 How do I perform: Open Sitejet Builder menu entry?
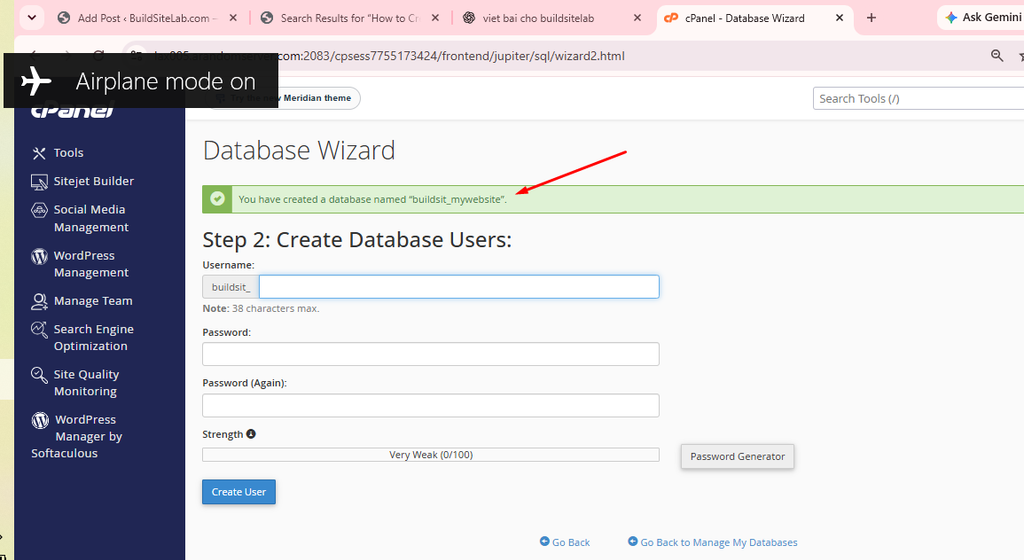click(x=93, y=181)
